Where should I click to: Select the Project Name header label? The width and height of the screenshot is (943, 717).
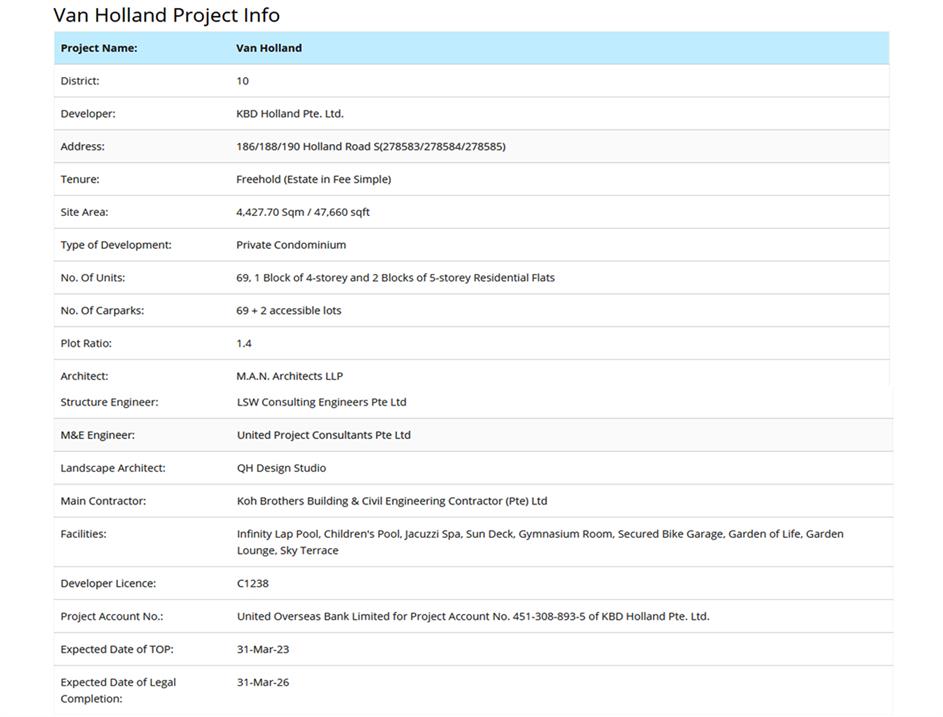[x=99, y=48]
